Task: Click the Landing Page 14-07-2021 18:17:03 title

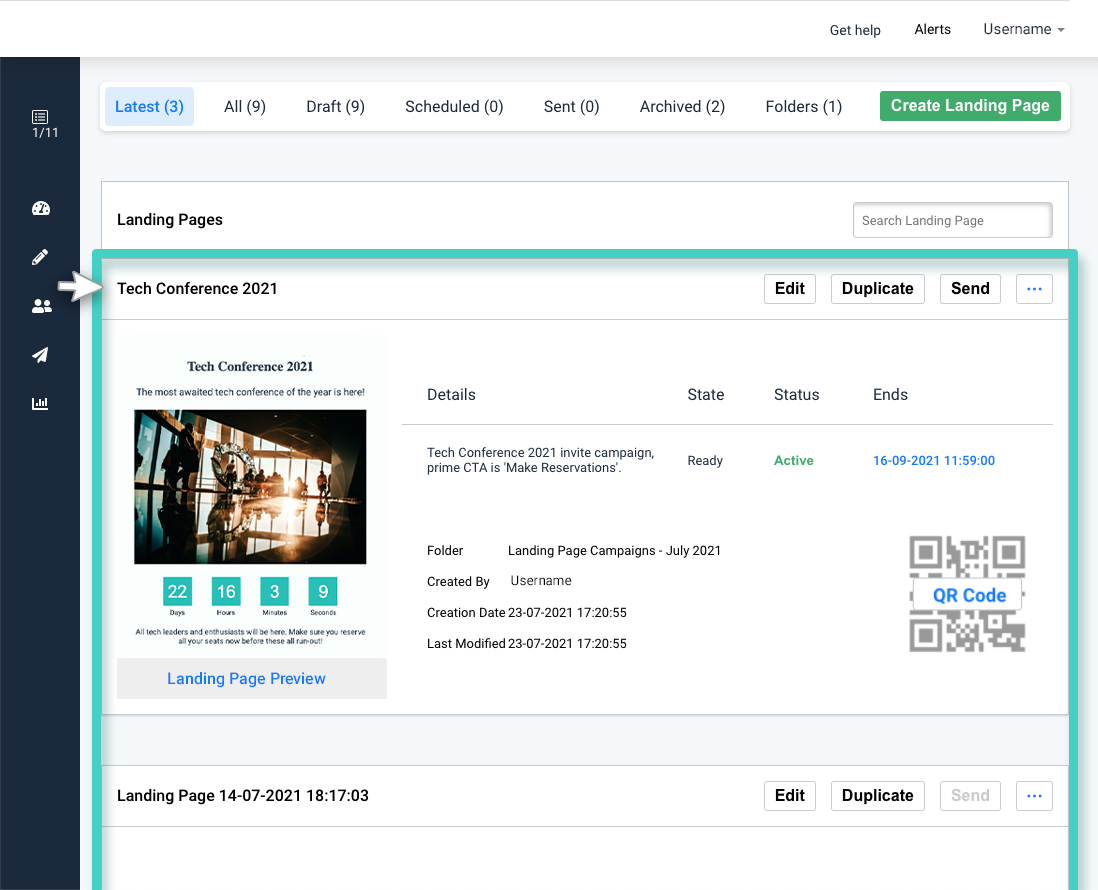Action: click(243, 795)
